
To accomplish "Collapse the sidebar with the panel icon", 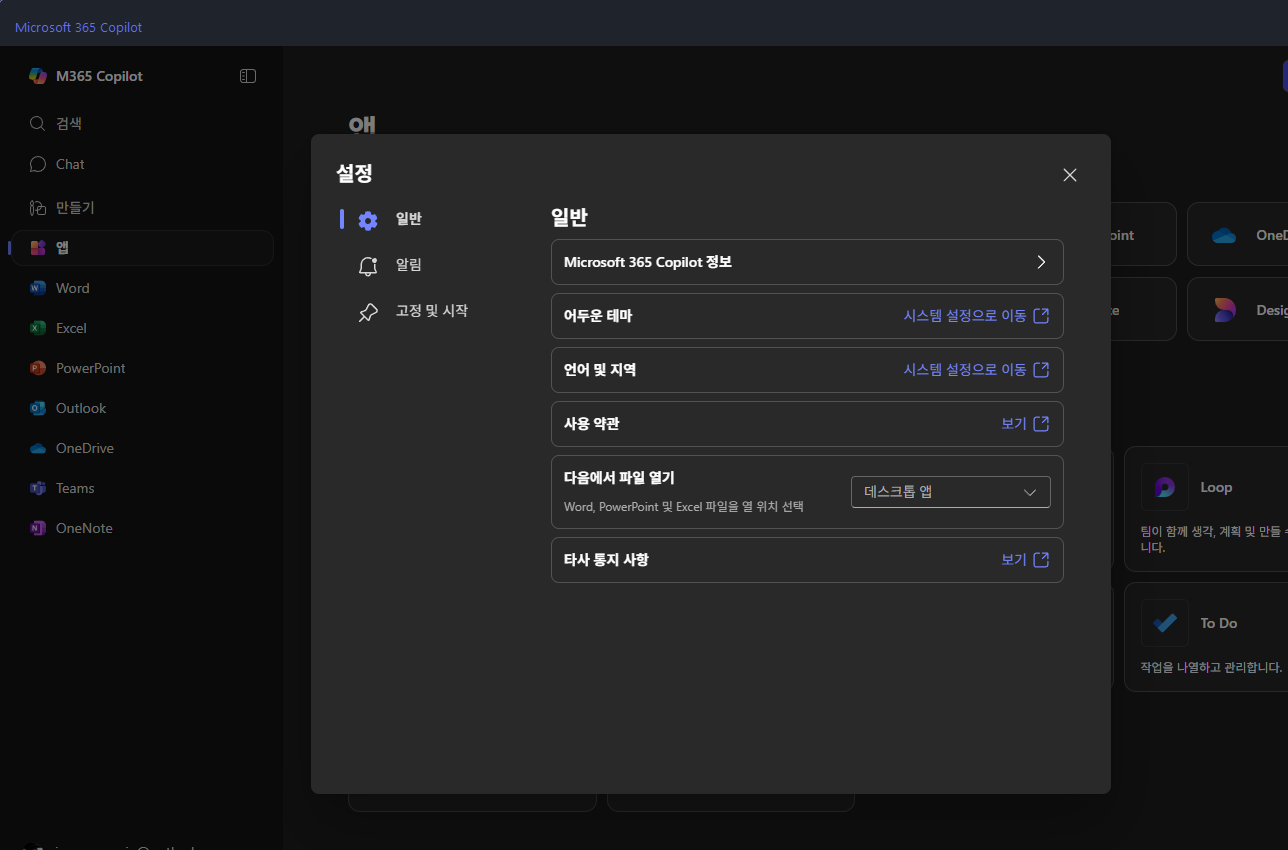I will [x=248, y=76].
